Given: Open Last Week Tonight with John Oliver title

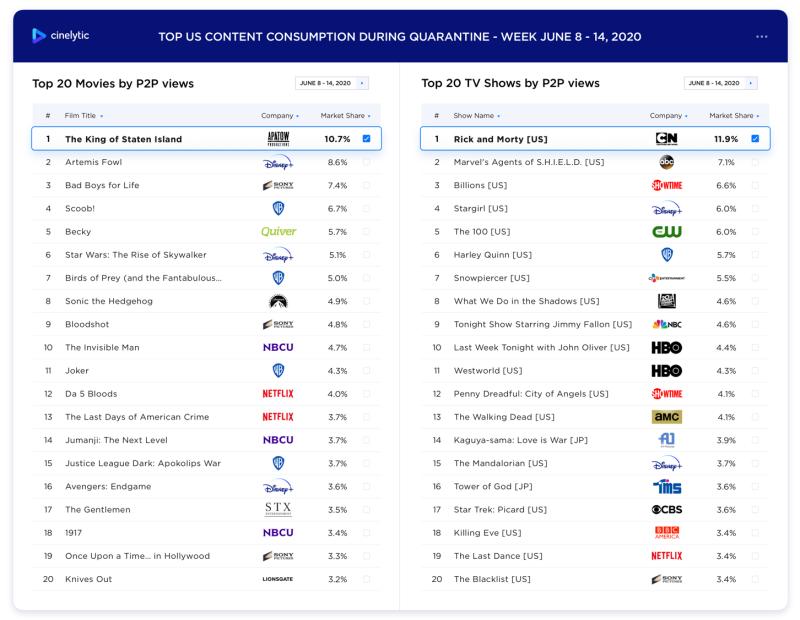Looking at the screenshot, I should coord(542,348).
